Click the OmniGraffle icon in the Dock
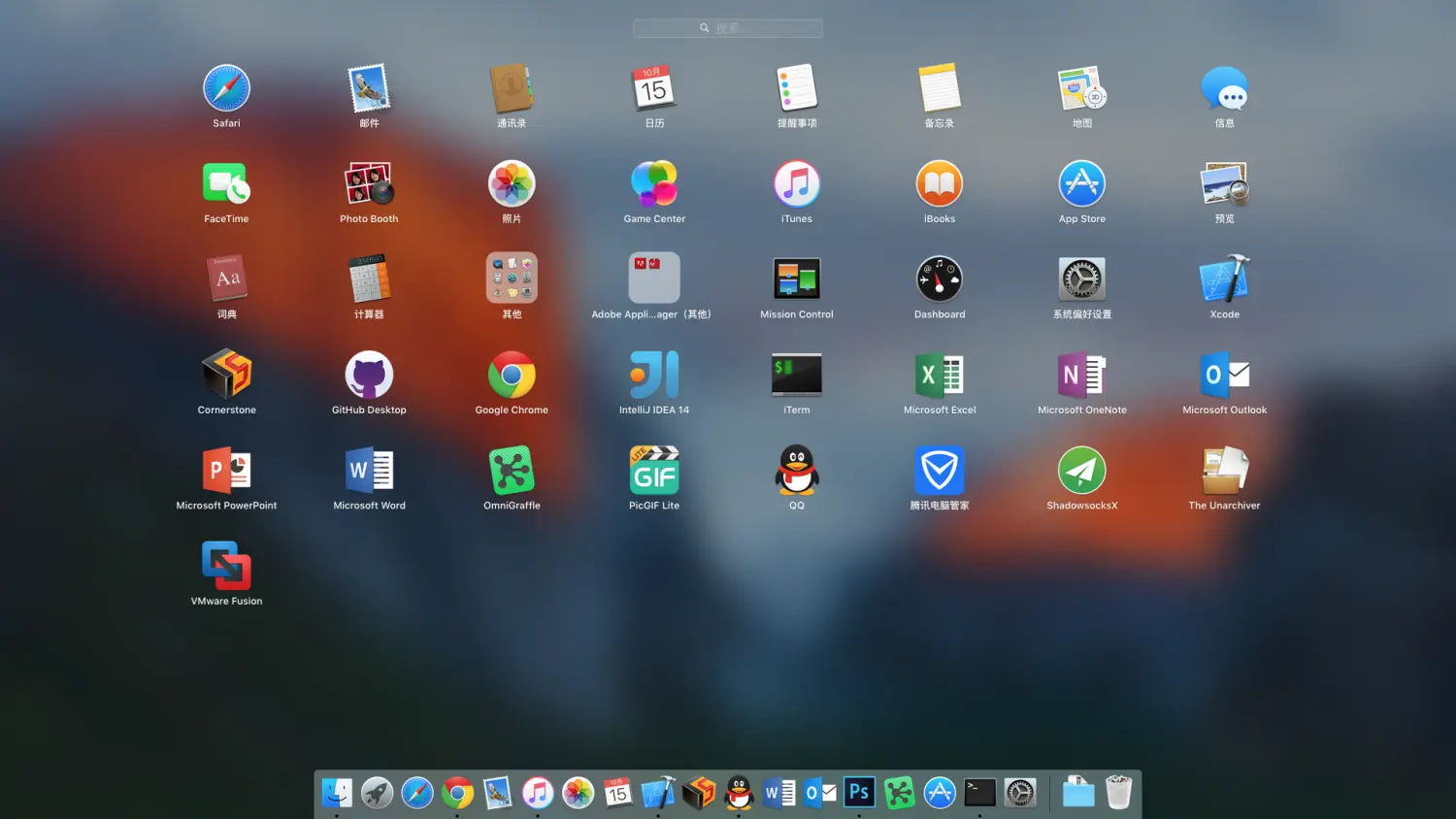Viewport: 1456px width, 819px height. click(899, 793)
